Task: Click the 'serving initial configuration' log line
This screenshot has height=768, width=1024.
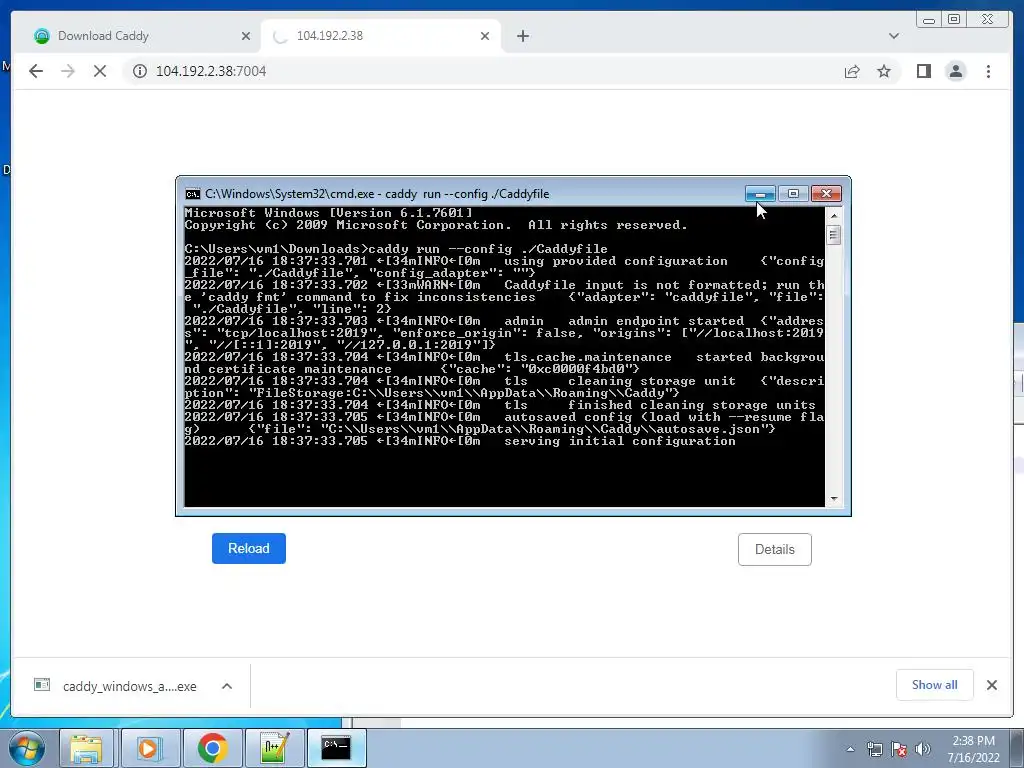Action: [620, 441]
